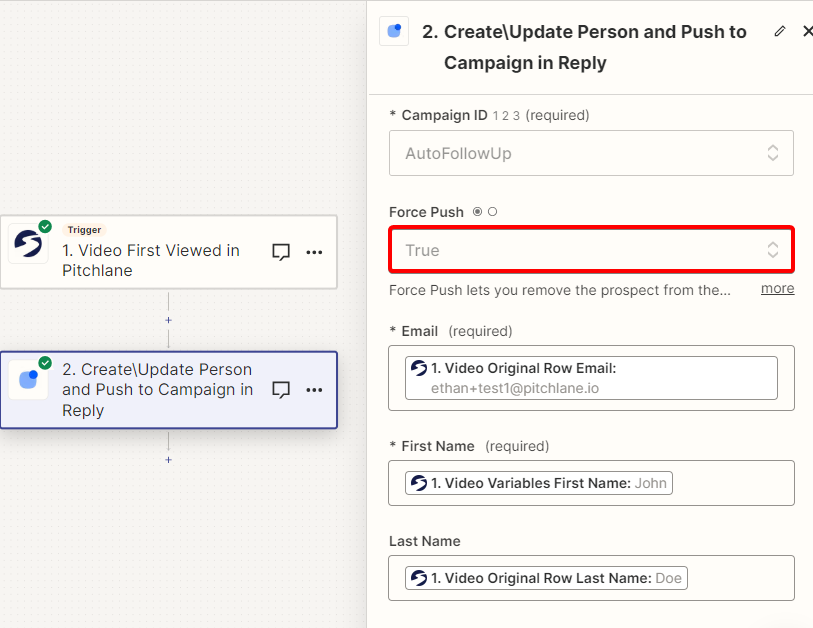Image resolution: width=813 pixels, height=628 pixels.
Task: Close the step configuration panel
Action: 807,32
